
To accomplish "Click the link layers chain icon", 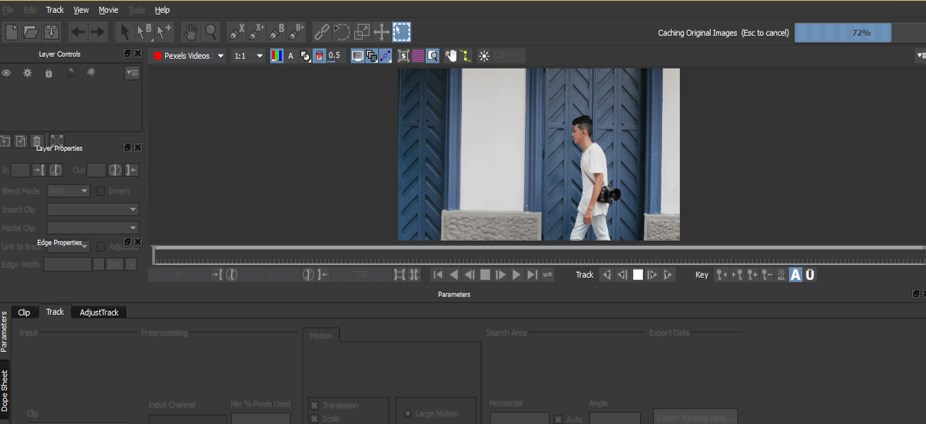I will tap(321, 32).
